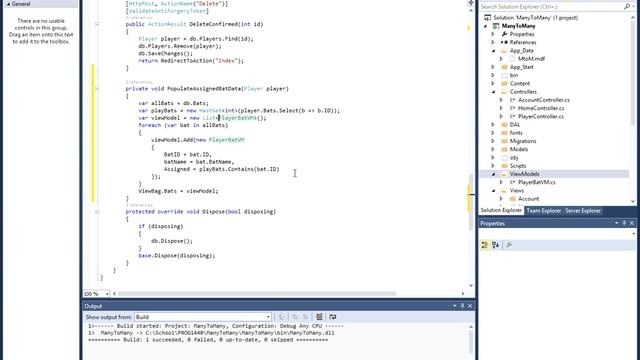This screenshot has width=640, height=360.
Task: Collapse DeleteConfirmed method outline toggle
Action: click(x=97, y=24)
